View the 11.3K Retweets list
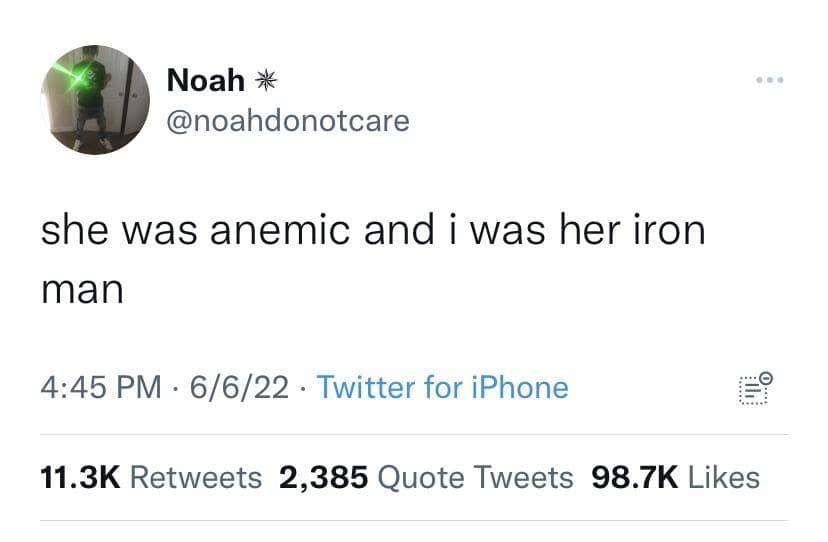Image resolution: width=828 pixels, height=542 pixels. pyautogui.click(x=150, y=477)
